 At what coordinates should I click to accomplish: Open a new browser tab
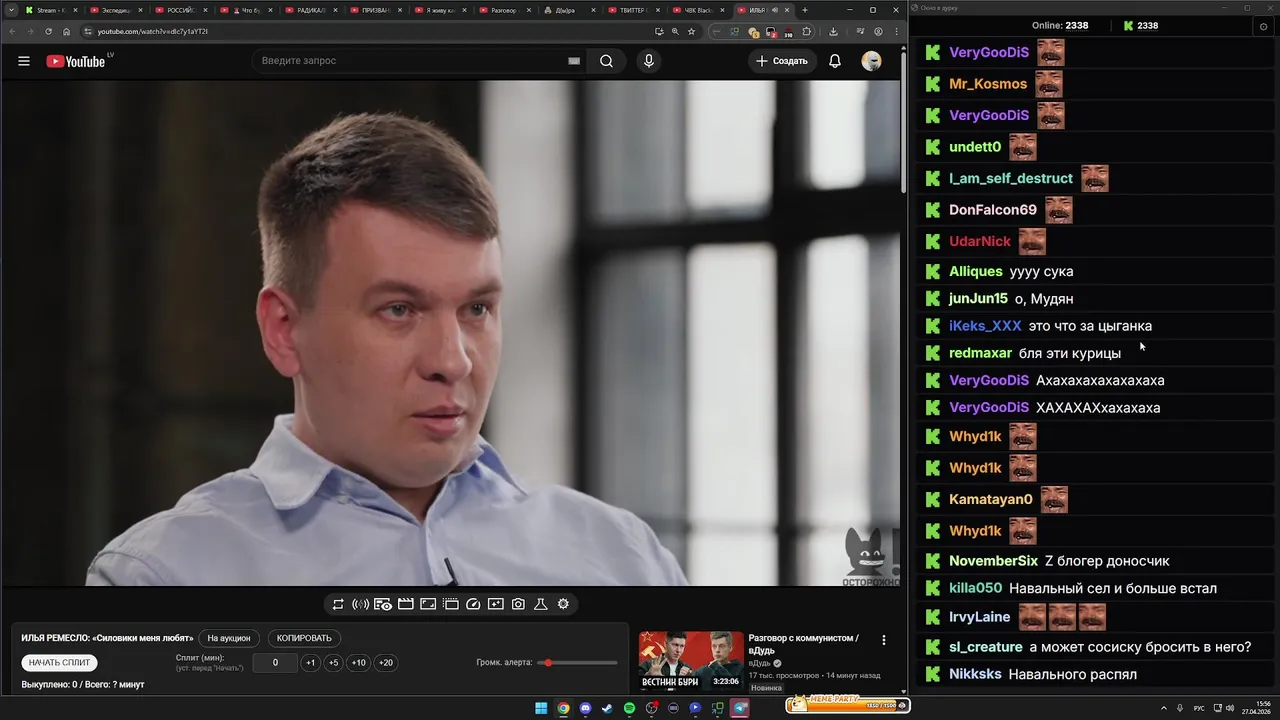click(x=805, y=10)
